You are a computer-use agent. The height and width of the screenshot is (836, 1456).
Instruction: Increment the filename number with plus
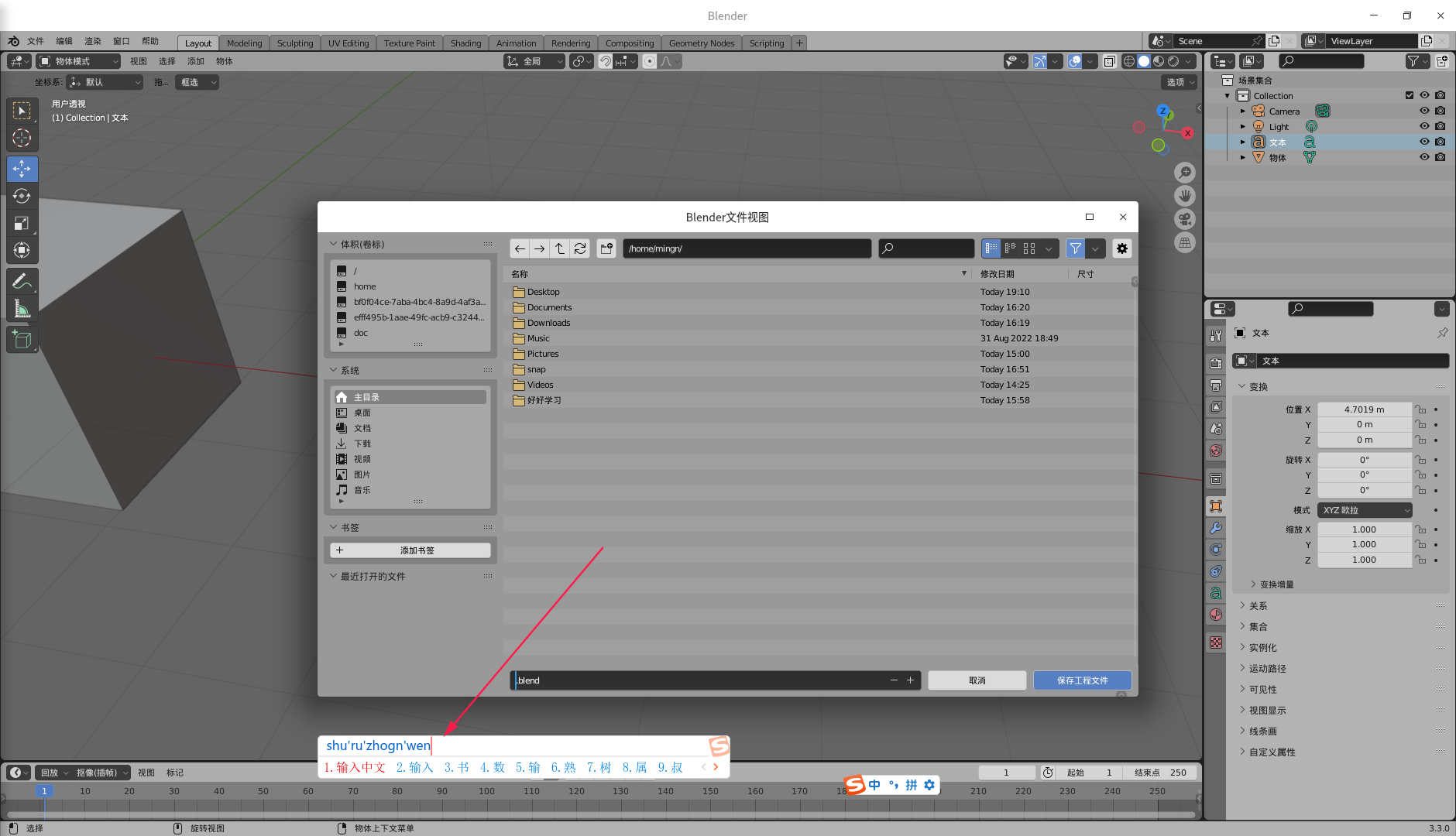[910, 680]
